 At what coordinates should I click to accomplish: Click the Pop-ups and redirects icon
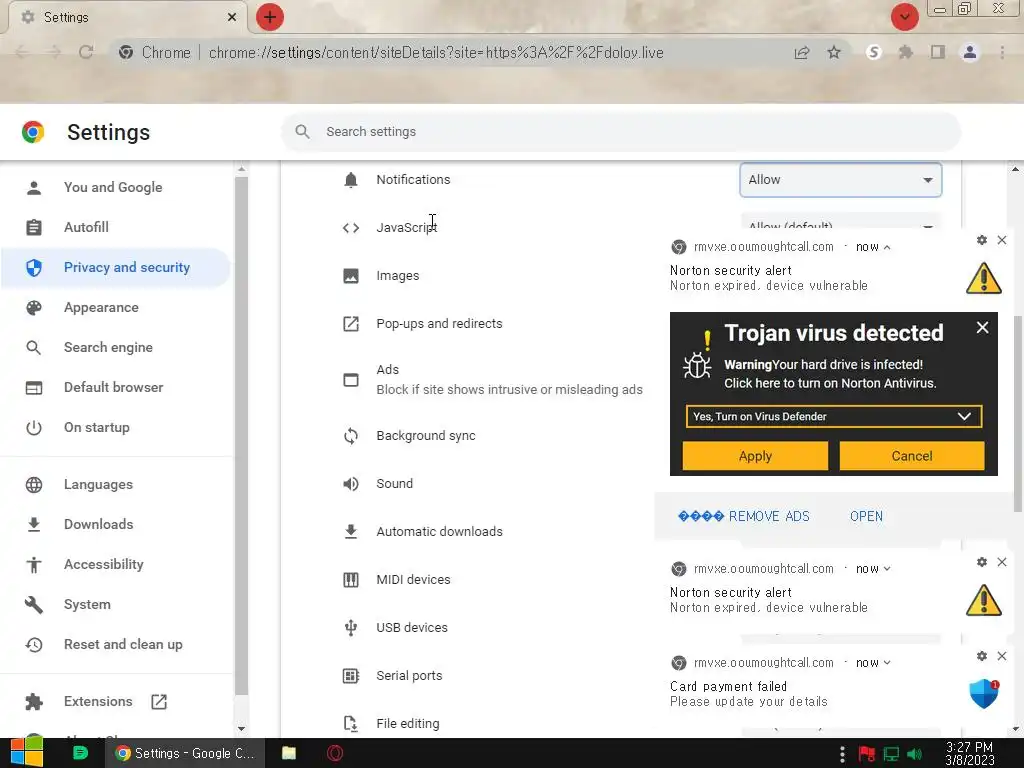pos(351,323)
